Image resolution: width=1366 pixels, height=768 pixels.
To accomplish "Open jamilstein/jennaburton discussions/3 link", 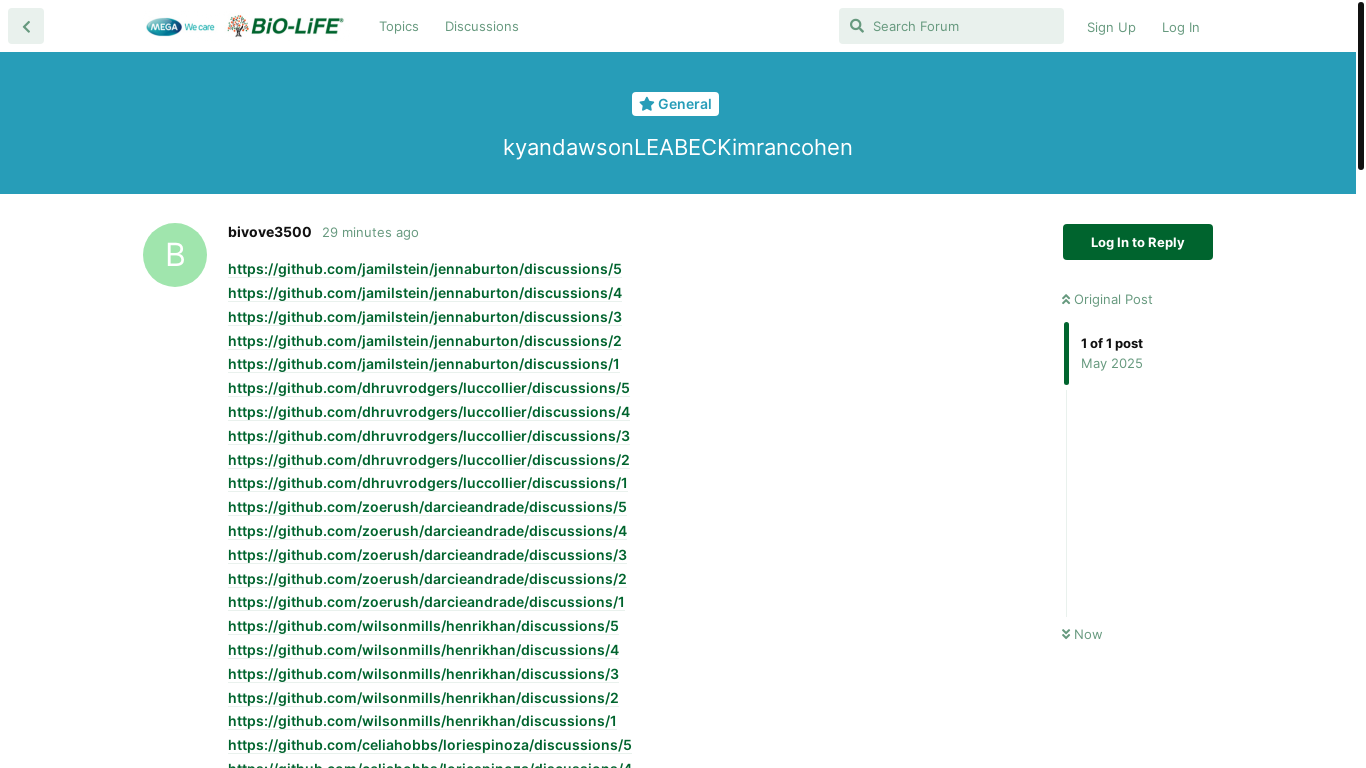I will [x=425, y=317].
